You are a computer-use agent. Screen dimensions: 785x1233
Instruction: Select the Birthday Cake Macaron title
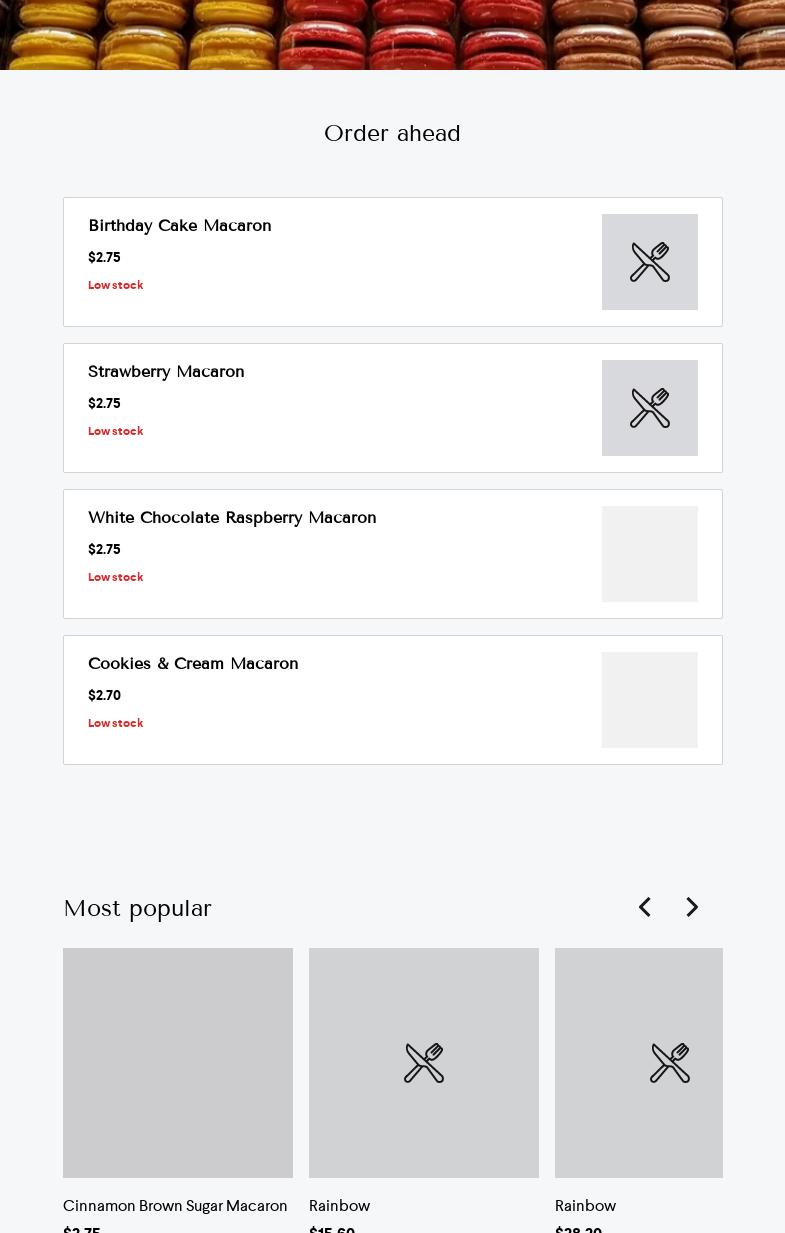pyautogui.click(x=180, y=226)
